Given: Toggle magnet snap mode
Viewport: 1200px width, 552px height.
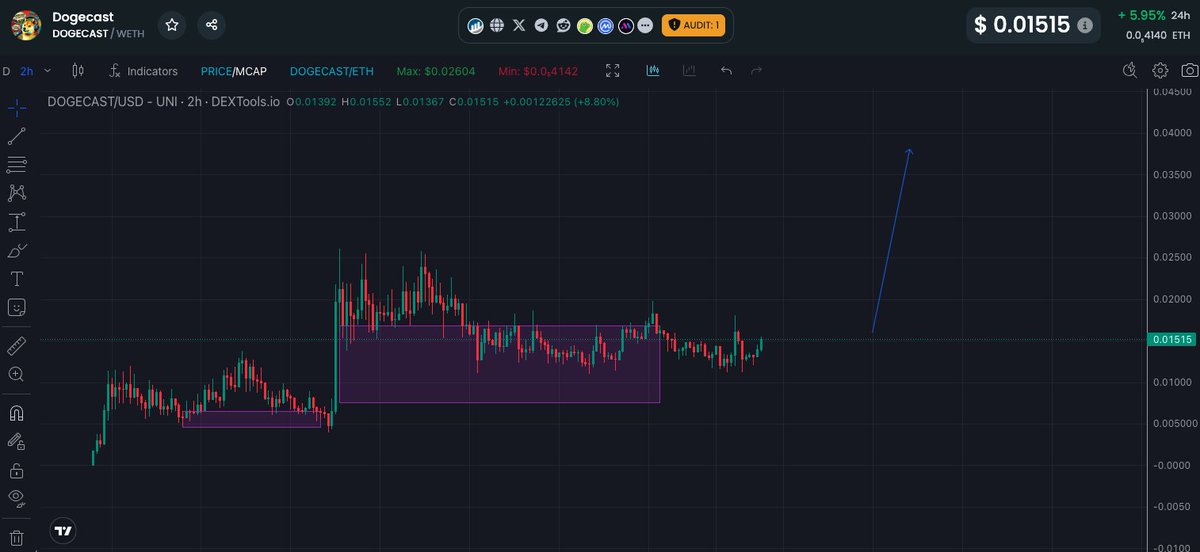Looking at the screenshot, I should tap(16, 412).
